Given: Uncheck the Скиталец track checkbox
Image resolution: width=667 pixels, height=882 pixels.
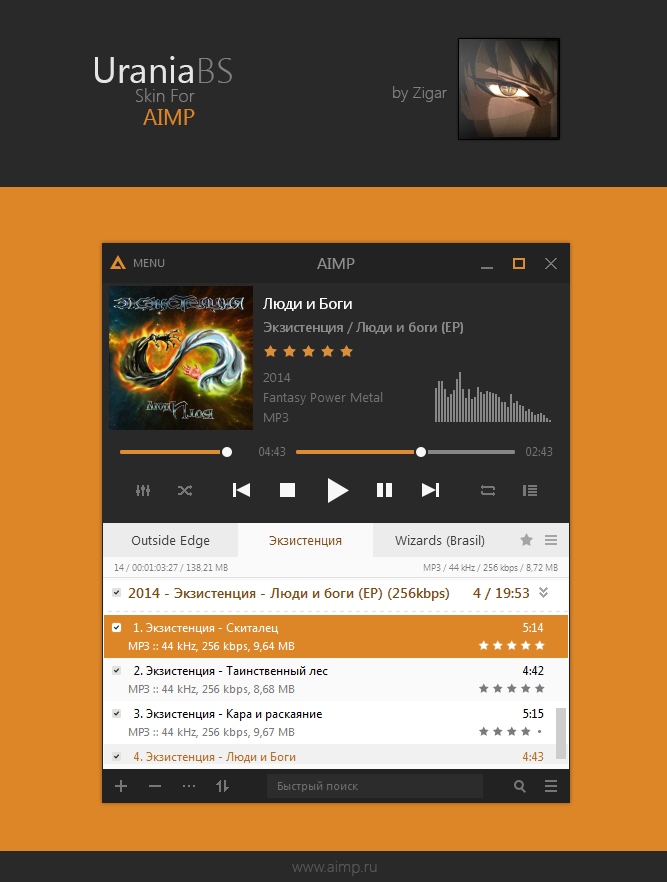Looking at the screenshot, I should [116, 627].
